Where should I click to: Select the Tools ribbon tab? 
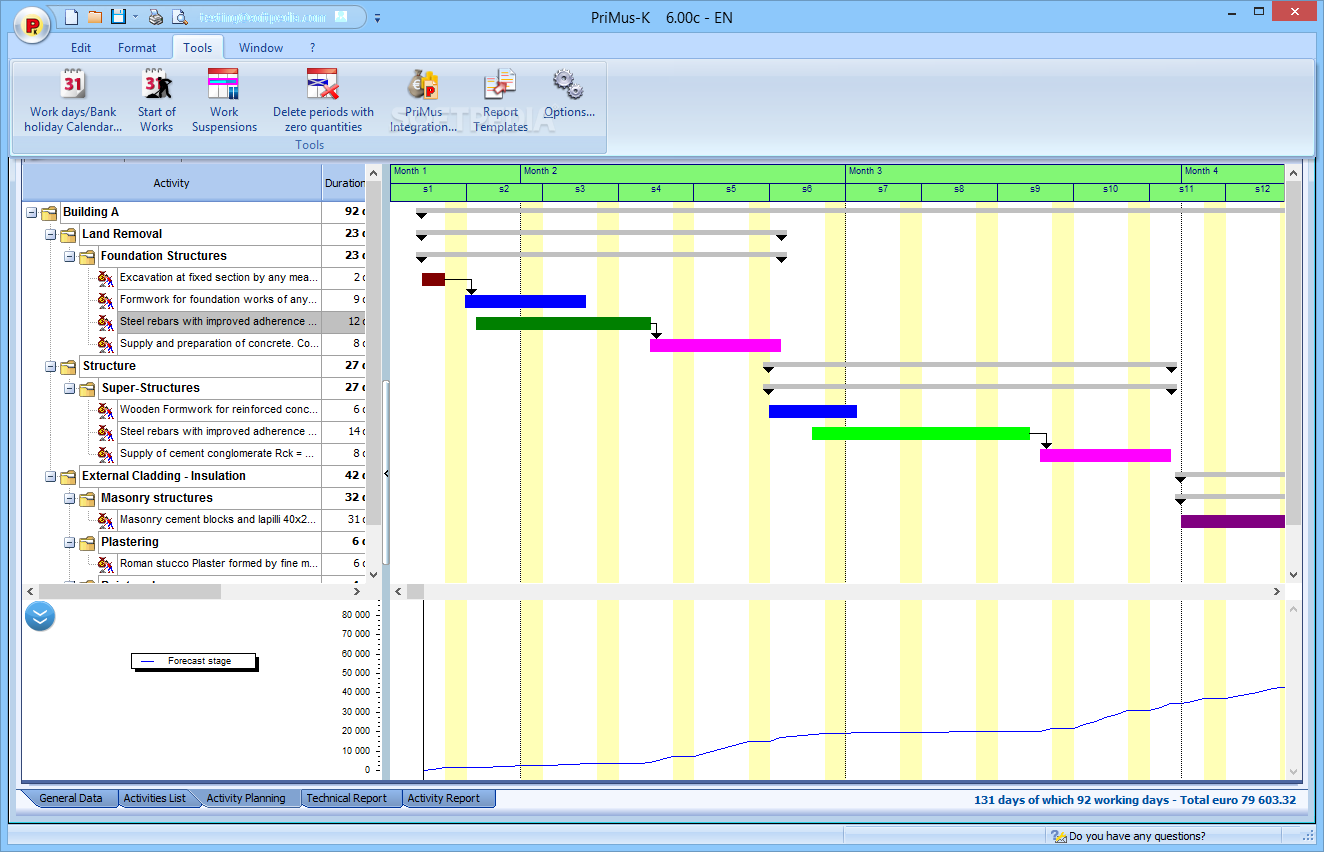pyautogui.click(x=198, y=47)
